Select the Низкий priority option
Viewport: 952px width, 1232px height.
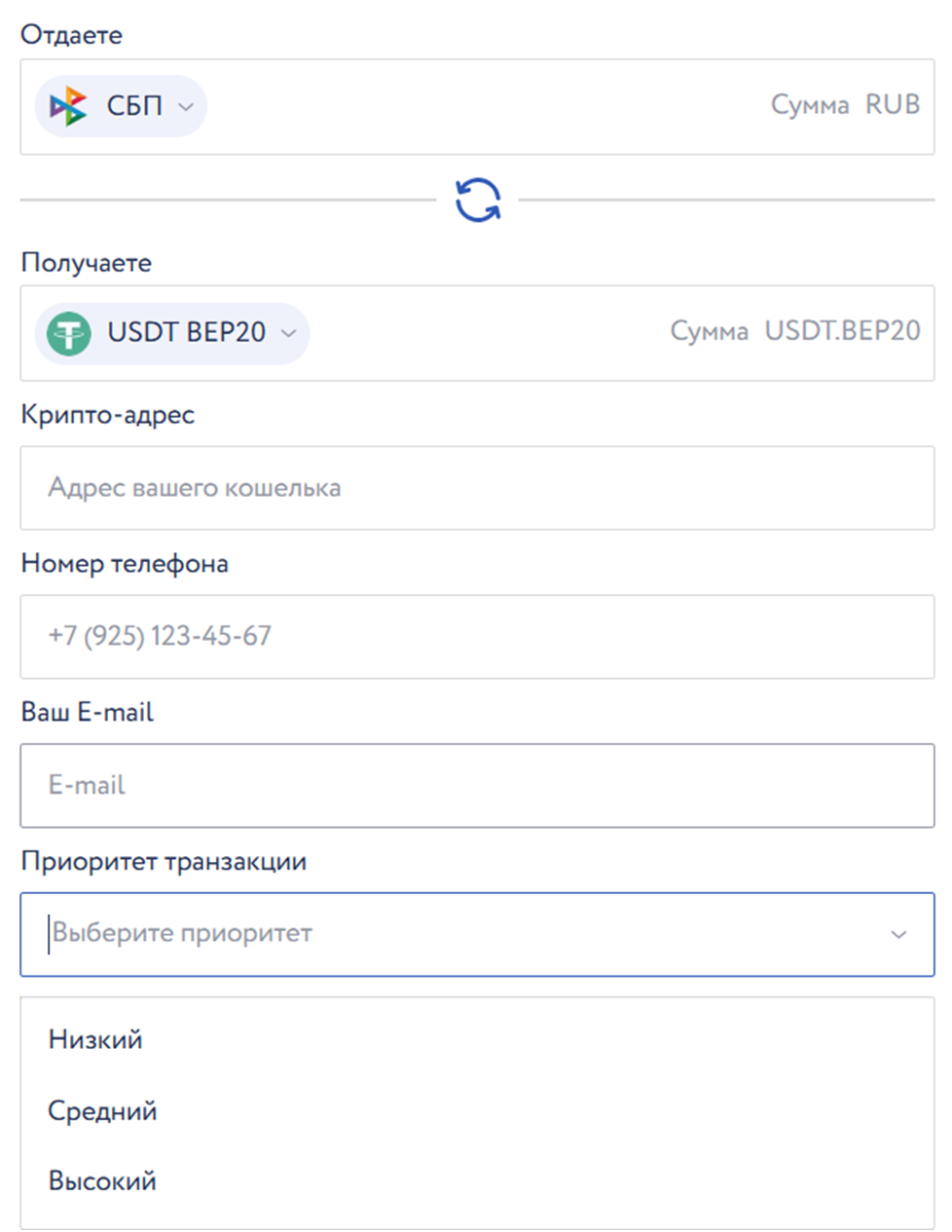tap(95, 1039)
